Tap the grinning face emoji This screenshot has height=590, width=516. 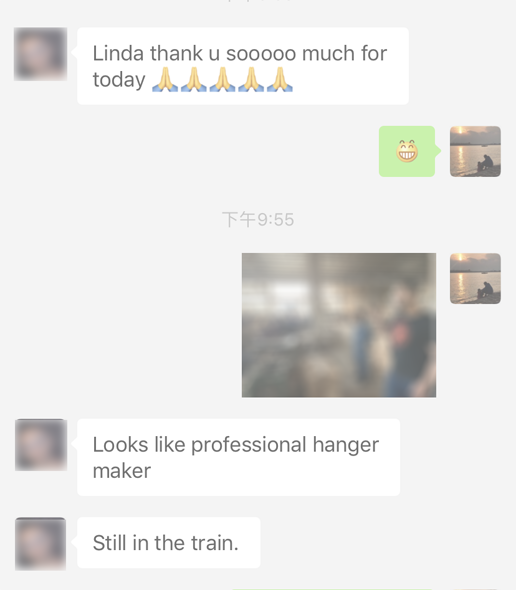[407, 151]
